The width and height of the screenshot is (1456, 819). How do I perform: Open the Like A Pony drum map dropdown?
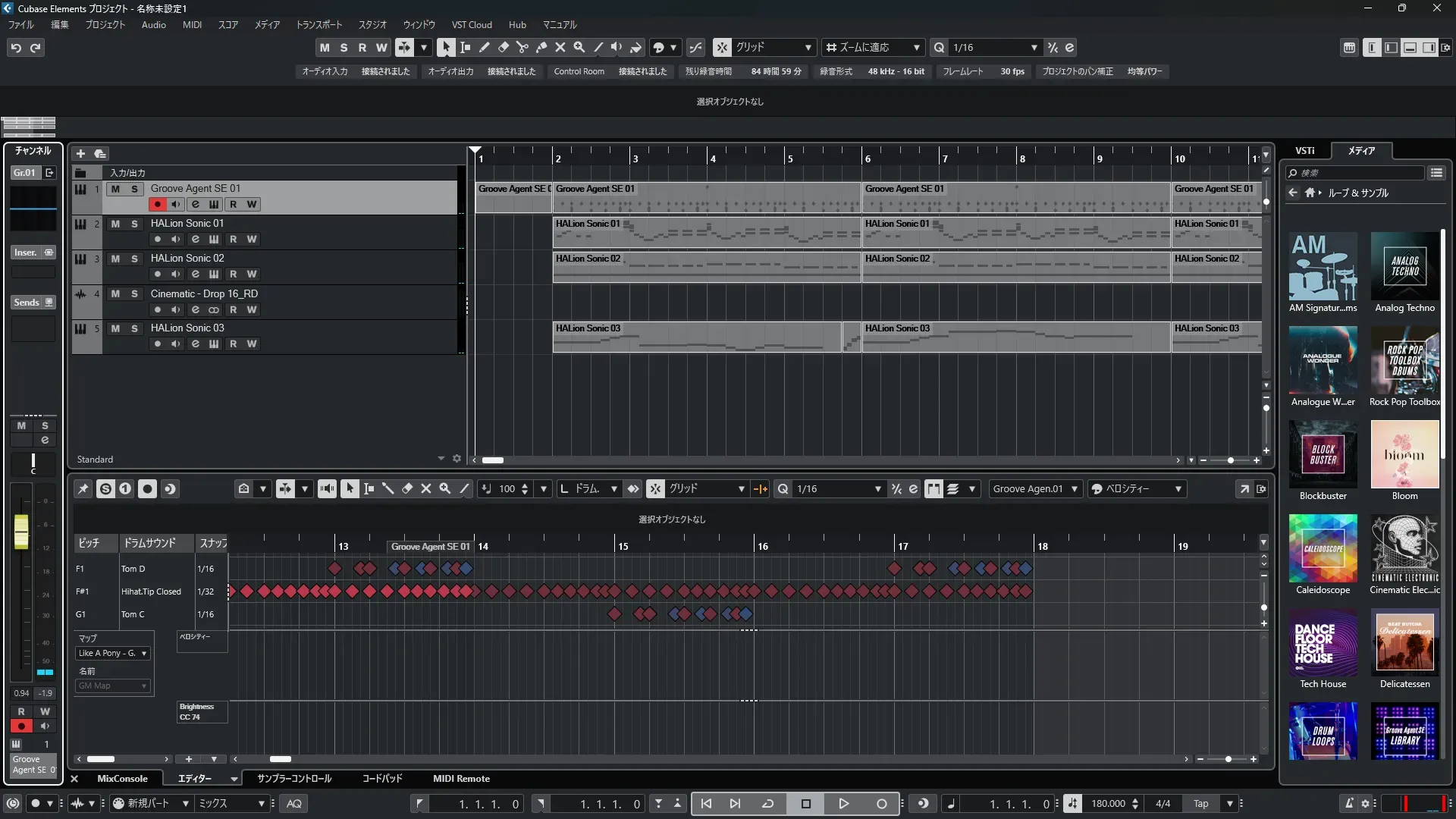pos(113,653)
